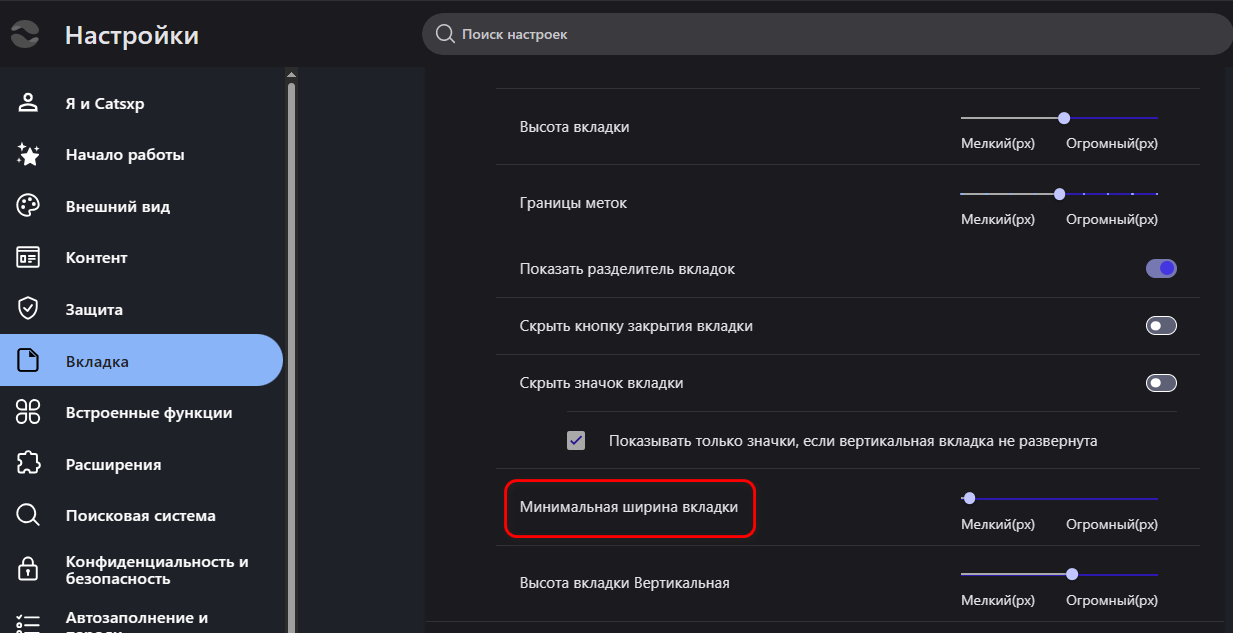Click the Поиск настроек search field
Image resolution: width=1233 pixels, height=633 pixels.
[x=827, y=34]
